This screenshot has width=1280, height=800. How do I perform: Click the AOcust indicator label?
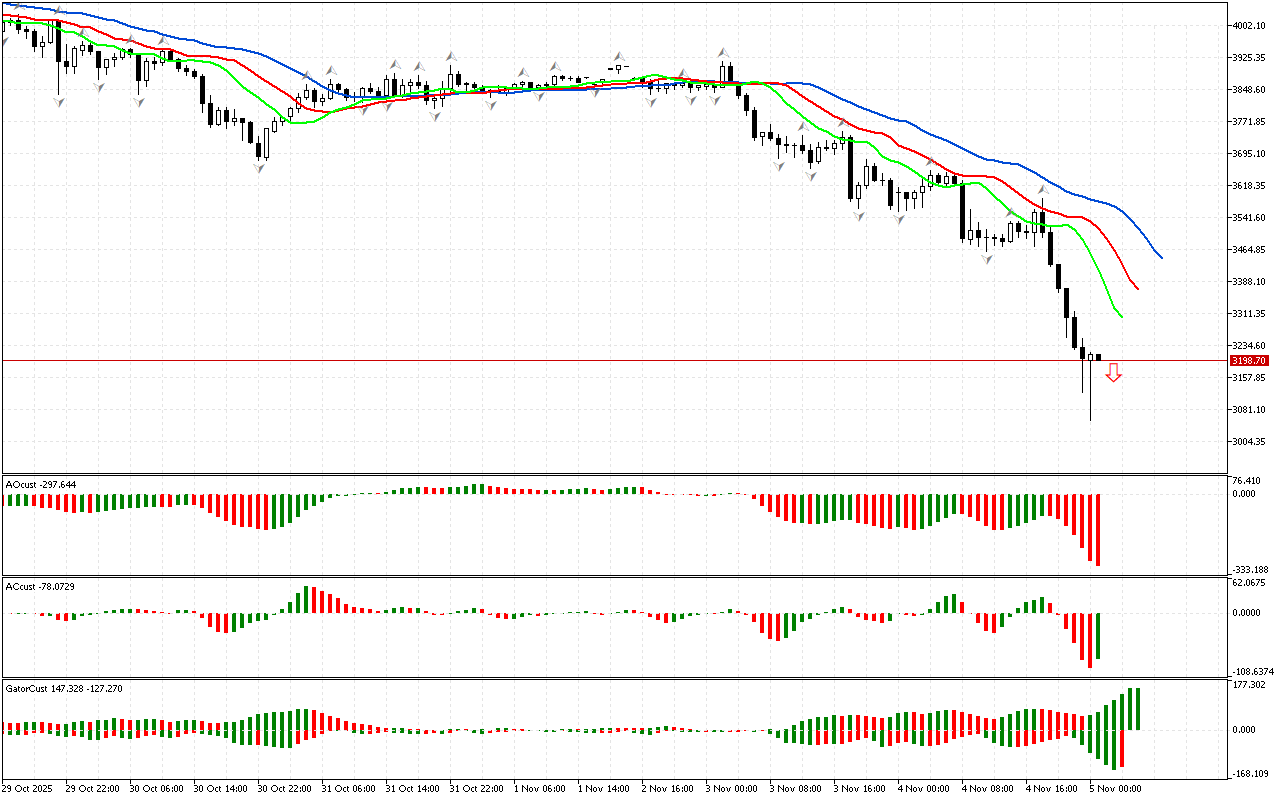click(40, 484)
